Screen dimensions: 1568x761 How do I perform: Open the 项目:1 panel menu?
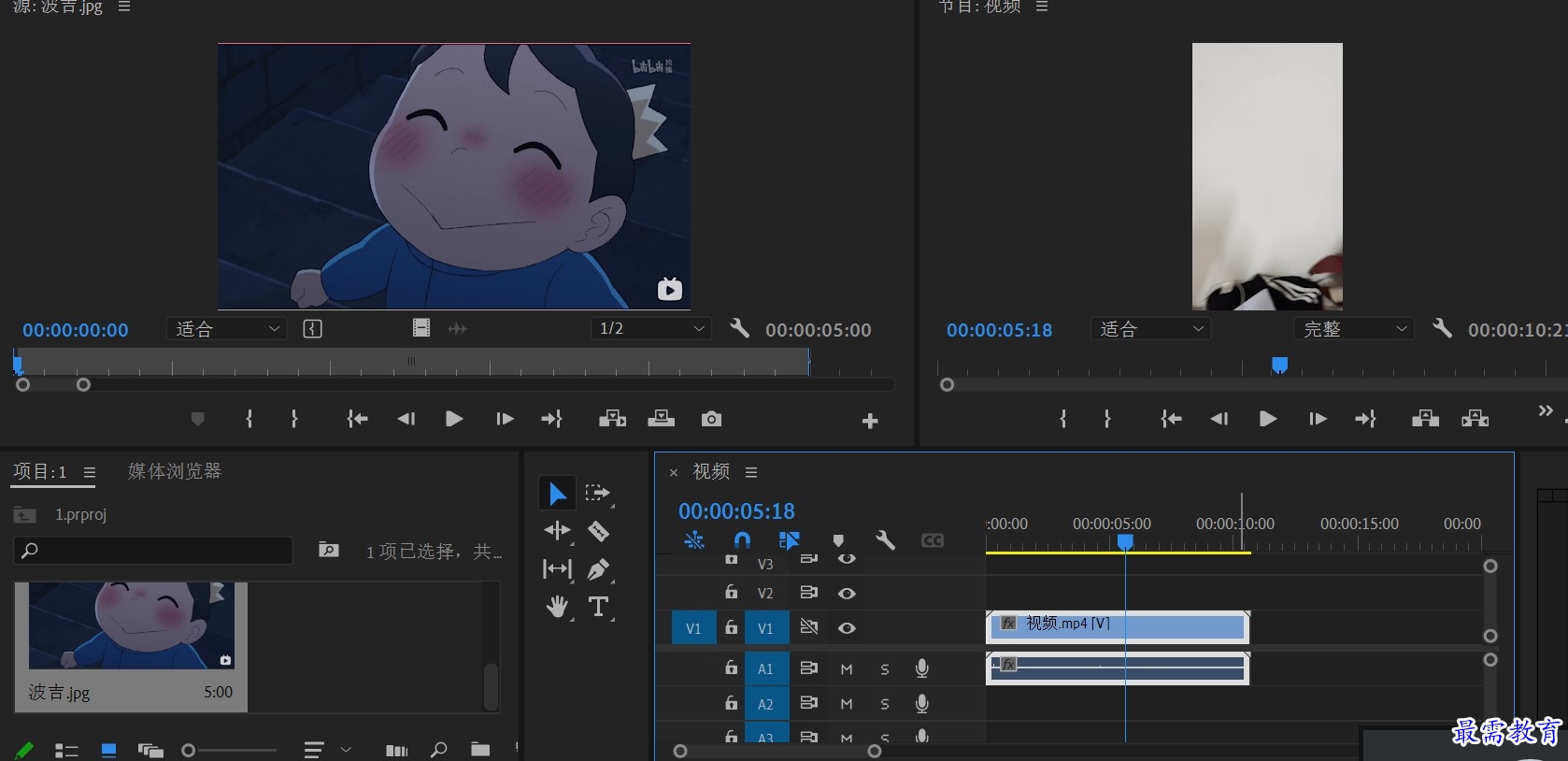[x=90, y=473]
